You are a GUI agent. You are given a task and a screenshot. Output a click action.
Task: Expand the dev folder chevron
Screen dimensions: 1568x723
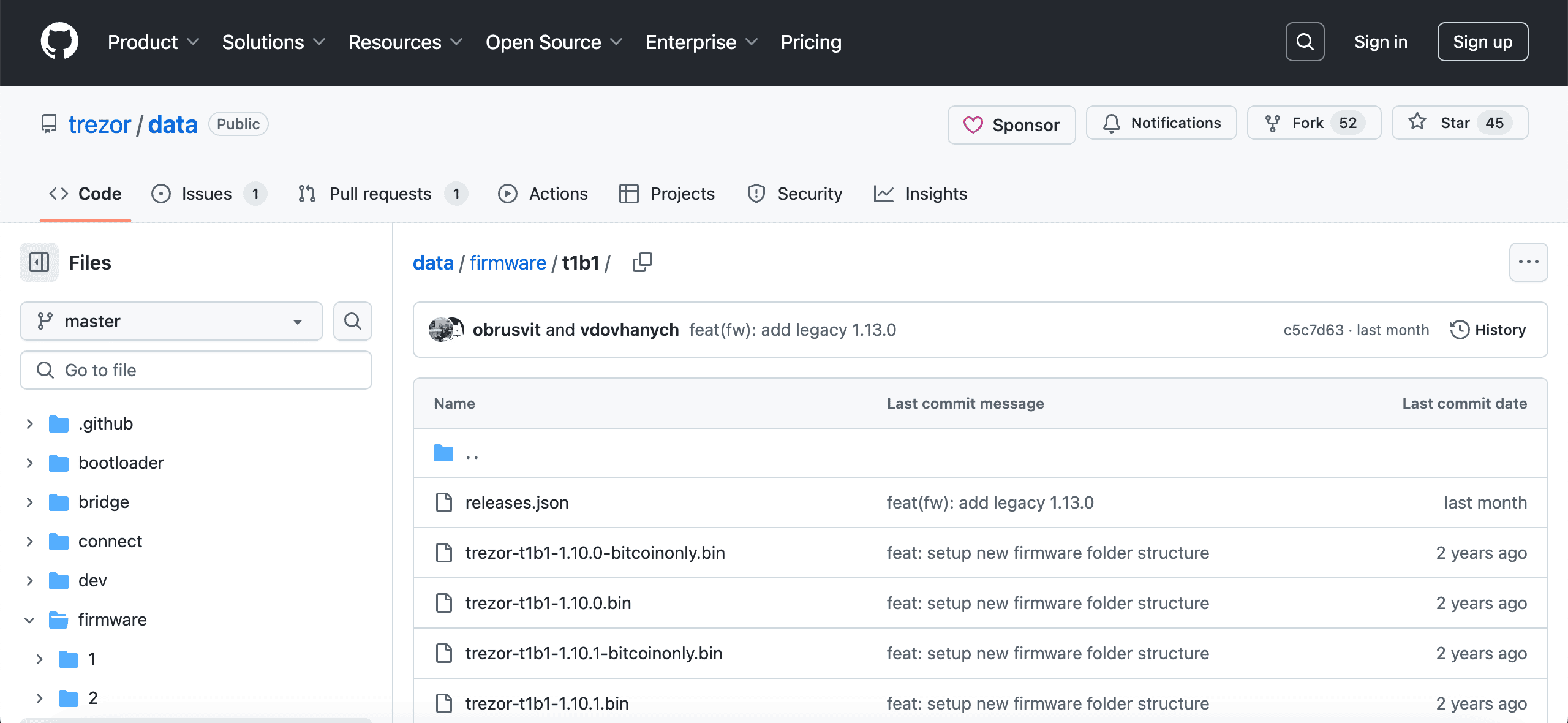tap(29, 580)
